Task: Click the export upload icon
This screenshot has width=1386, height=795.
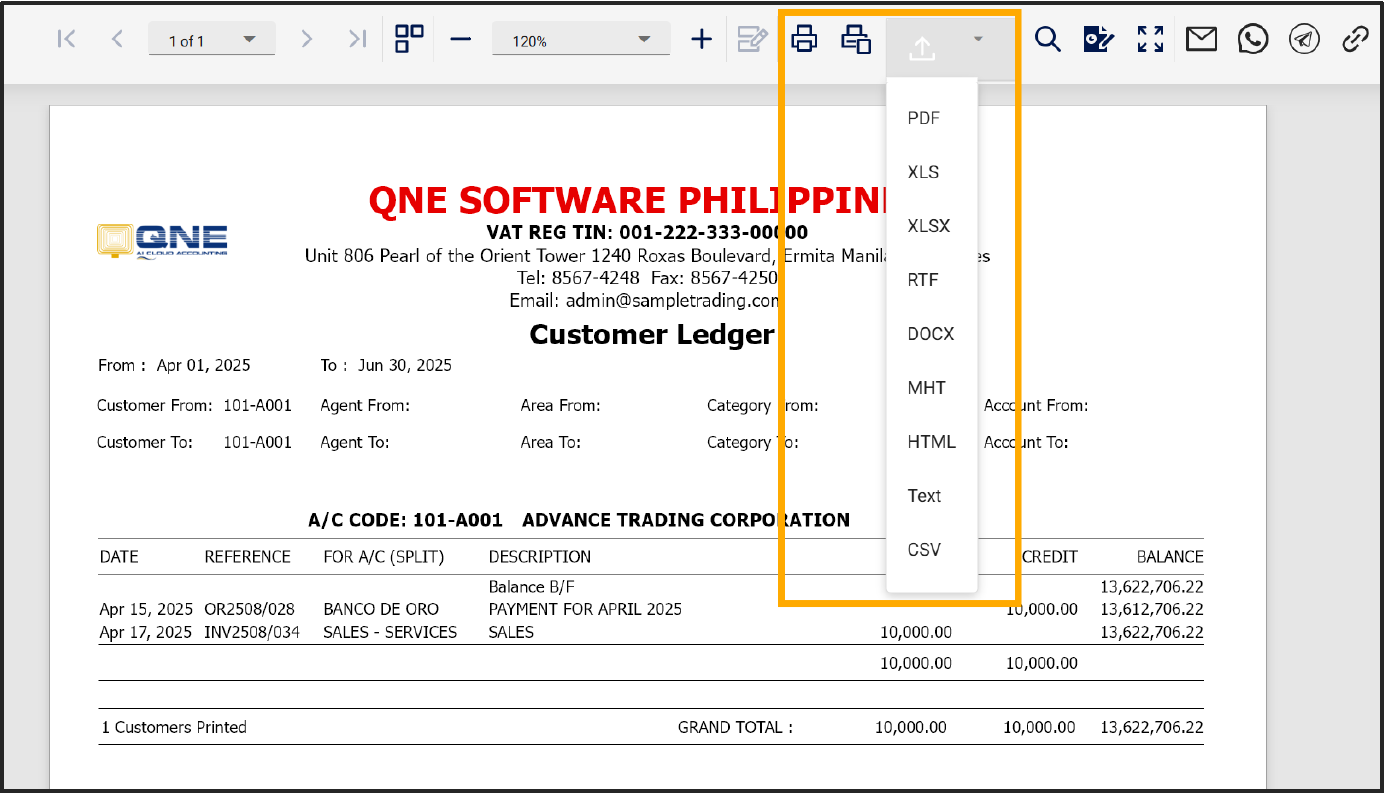Action: (x=922, y=46)
